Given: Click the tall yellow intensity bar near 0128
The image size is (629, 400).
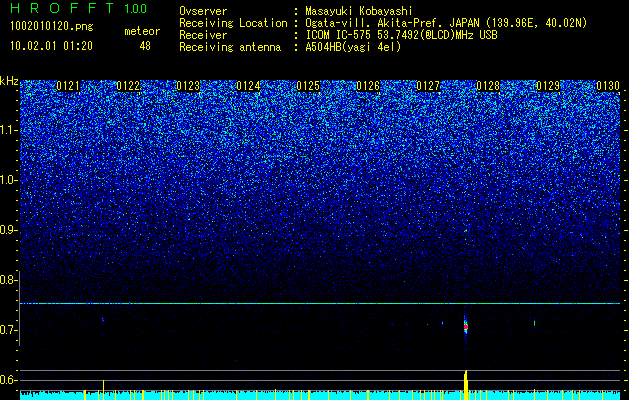Looking at the screenshot, I should tap(466, 385).
